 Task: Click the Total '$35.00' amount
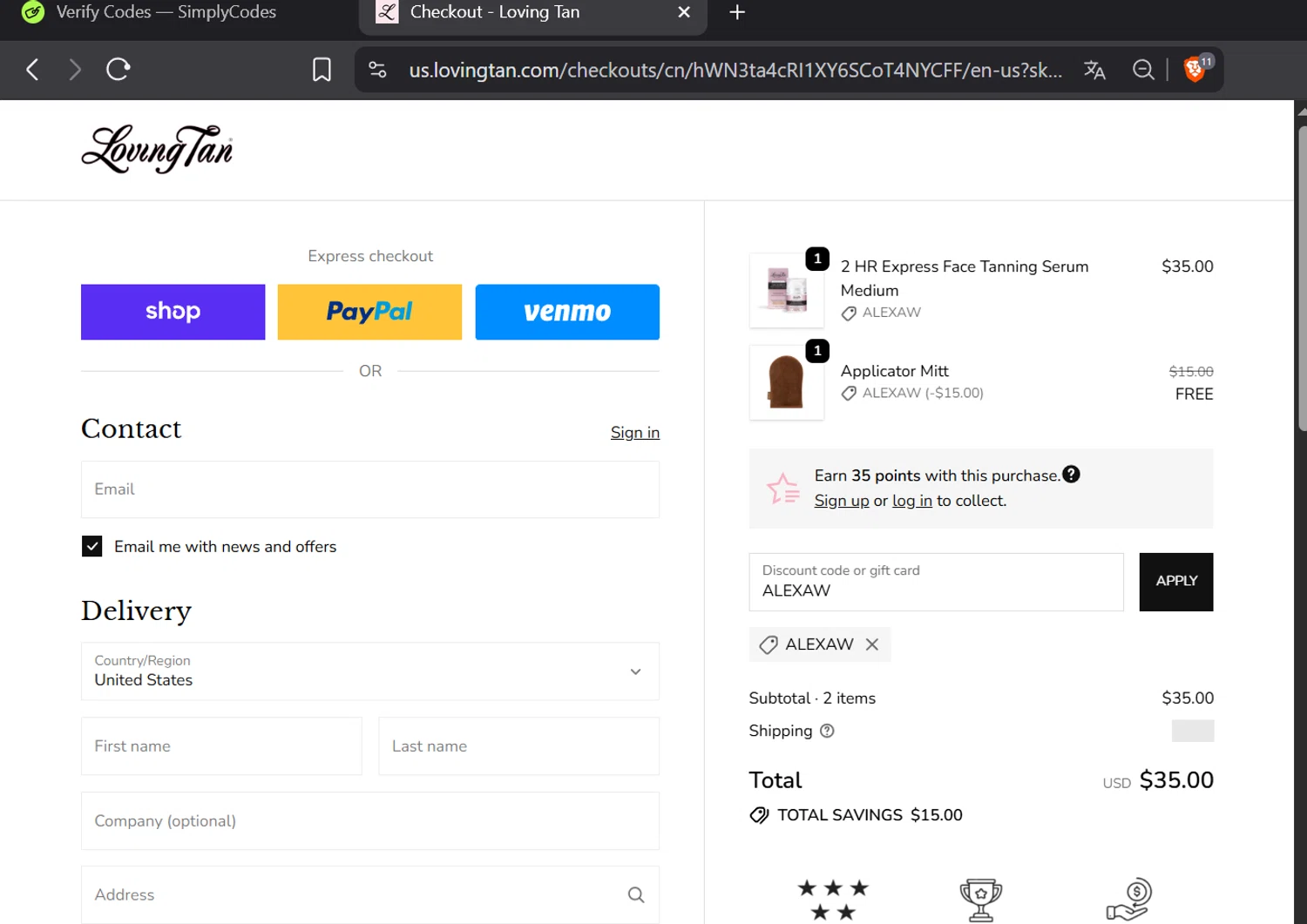[x=1176, y=780]
